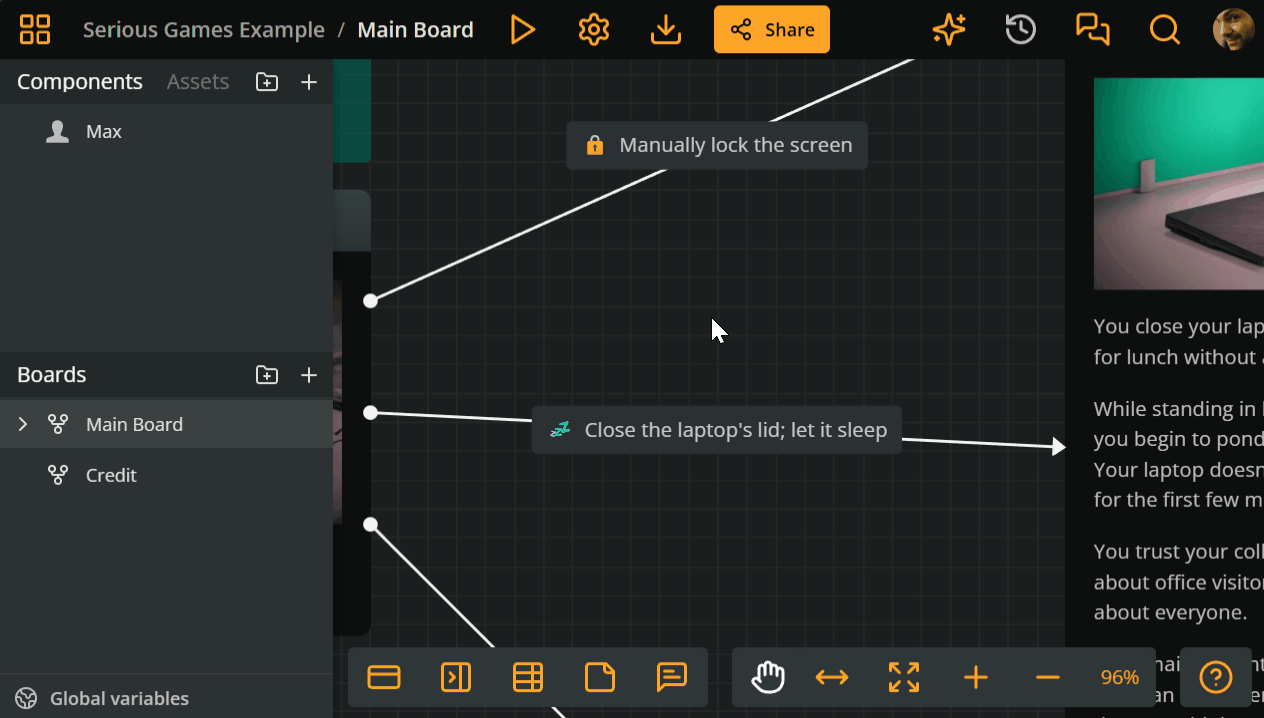Switch to the Assets tab
The height and width of the screenshot is (718, 1264).
tap(197, 82)
